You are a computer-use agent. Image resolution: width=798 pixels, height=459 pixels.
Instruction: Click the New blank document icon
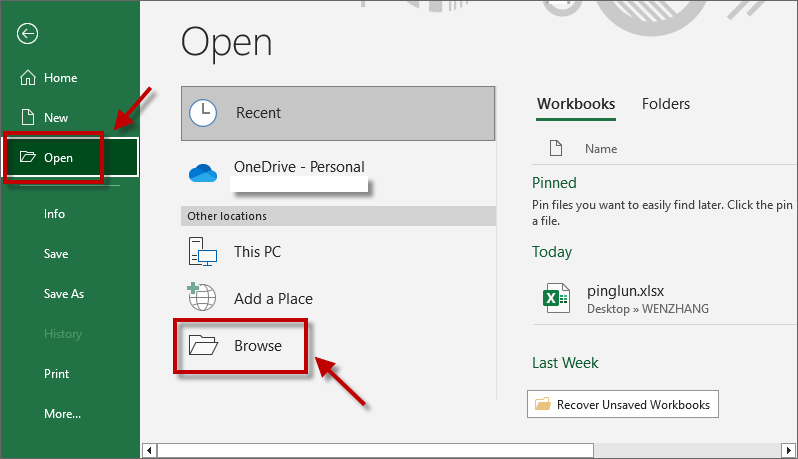coord(28,117)
